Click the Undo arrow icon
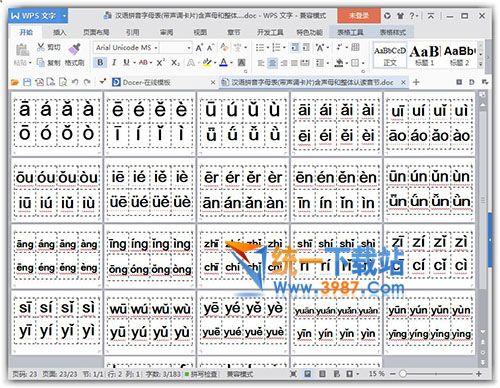 (x=75, y=82)
